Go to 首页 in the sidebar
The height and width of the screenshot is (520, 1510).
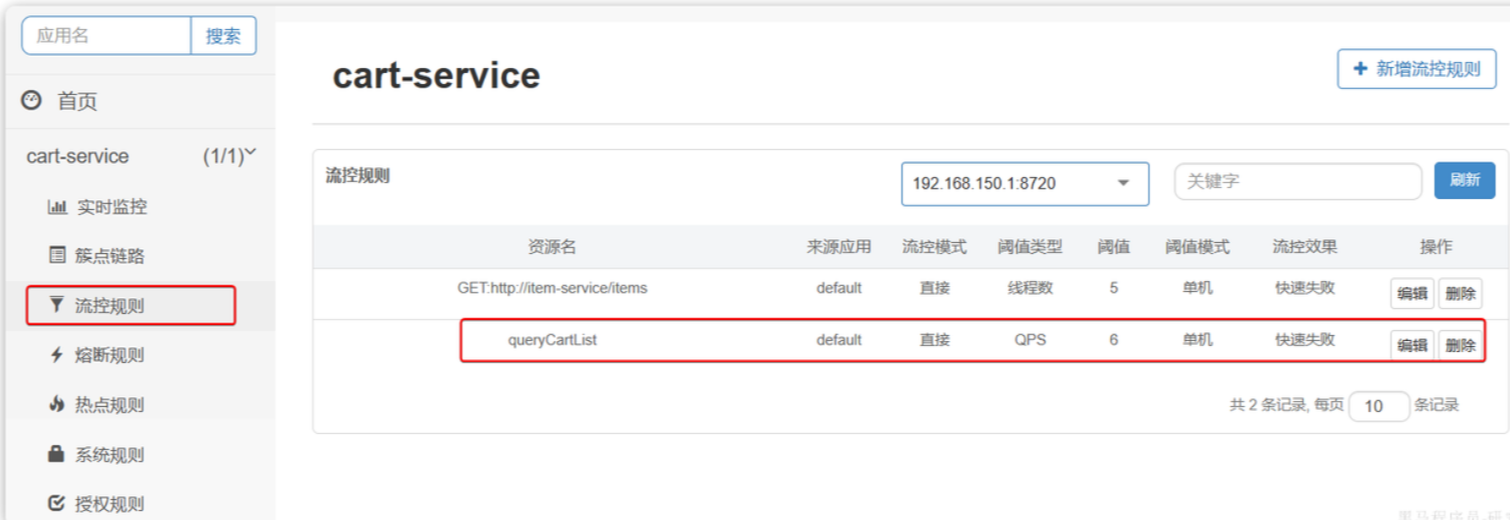pos(77,101)
